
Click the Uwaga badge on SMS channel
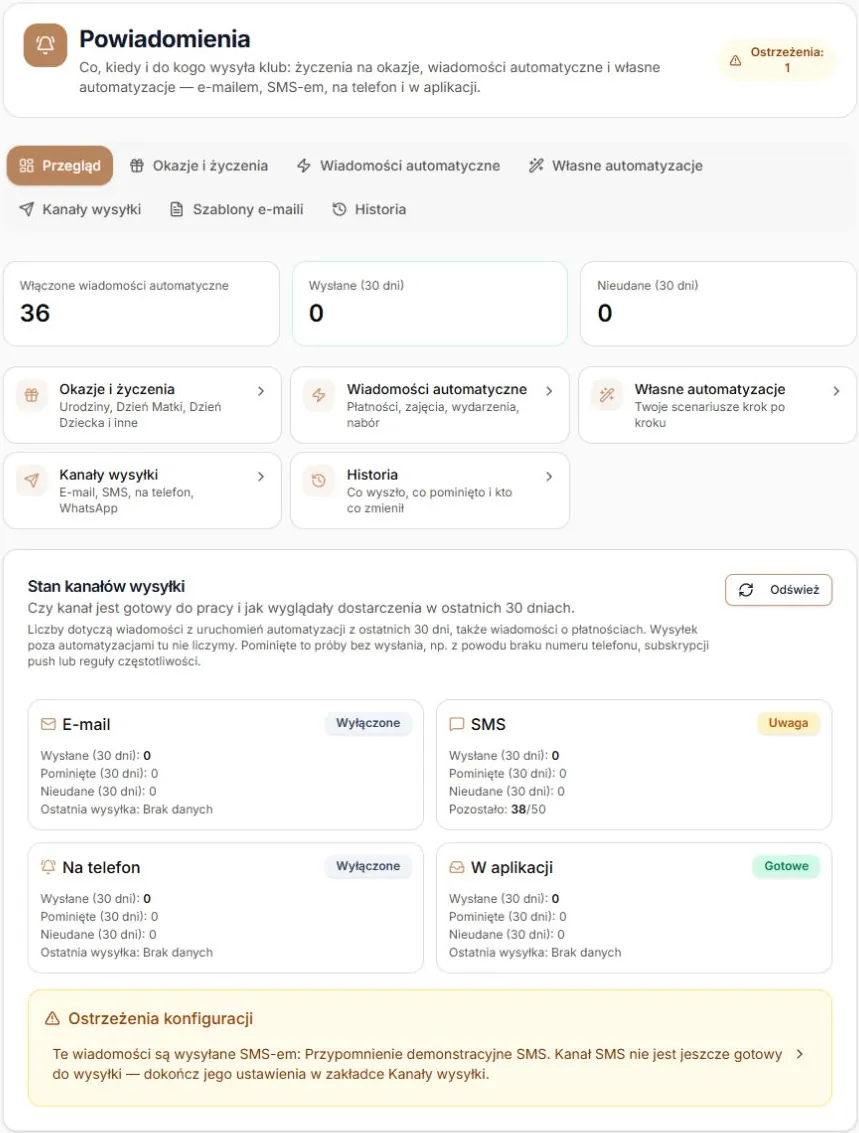coord(788,723)
